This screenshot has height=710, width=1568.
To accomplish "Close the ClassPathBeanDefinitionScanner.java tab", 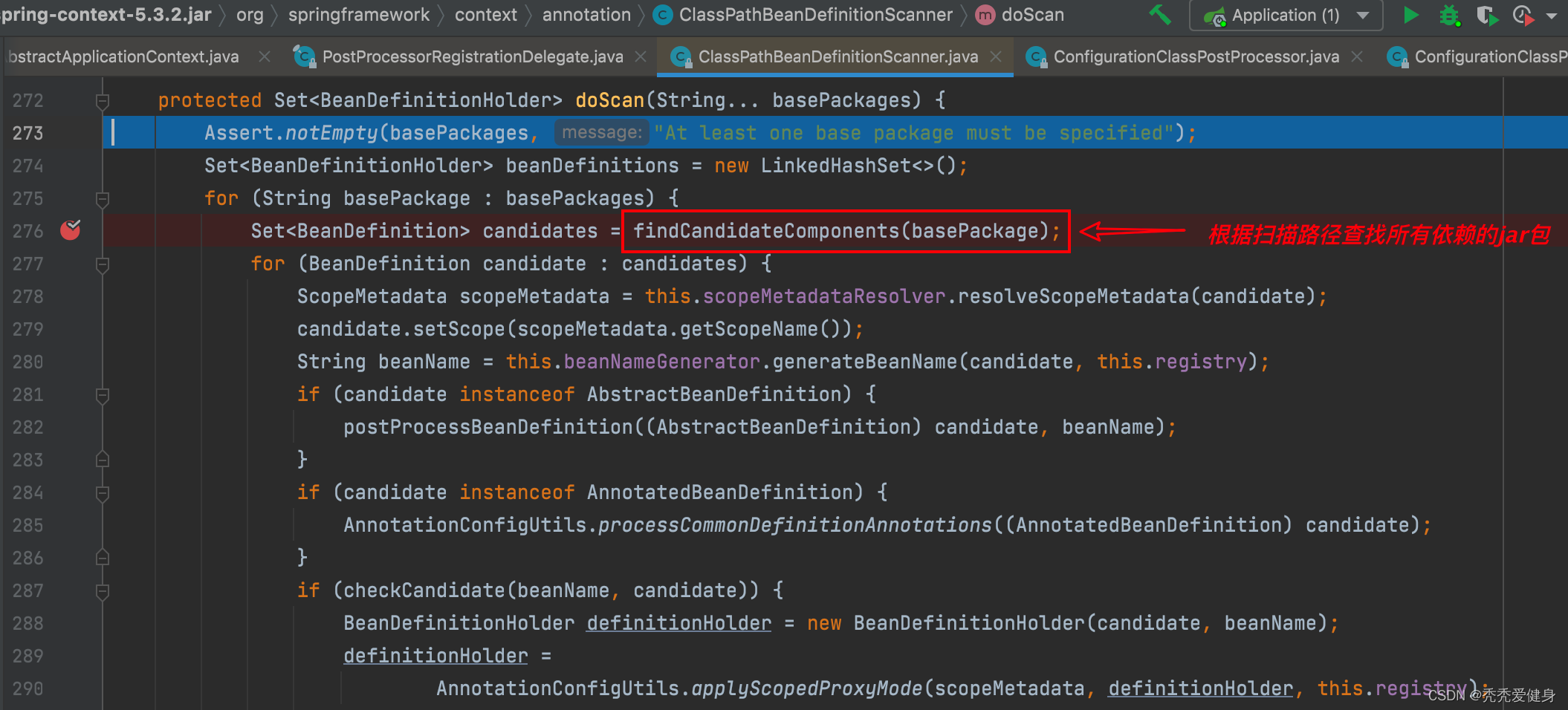I will tap(996, 56).
